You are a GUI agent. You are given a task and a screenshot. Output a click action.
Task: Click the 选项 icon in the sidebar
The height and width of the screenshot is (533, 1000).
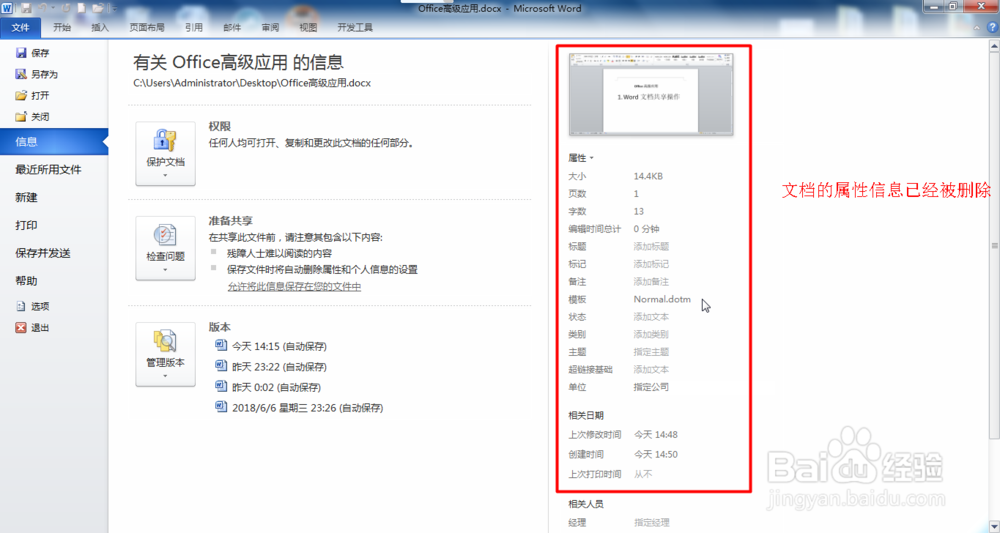click(21, 306)
